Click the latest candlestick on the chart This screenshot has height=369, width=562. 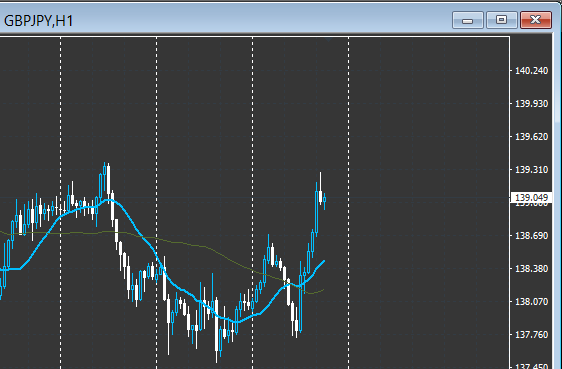pyautogui.click(x=324, y=200)
